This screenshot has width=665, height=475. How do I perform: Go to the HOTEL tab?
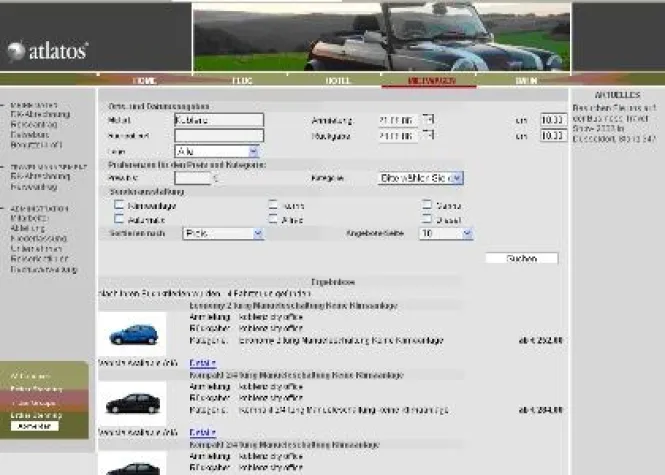(338, 80)
